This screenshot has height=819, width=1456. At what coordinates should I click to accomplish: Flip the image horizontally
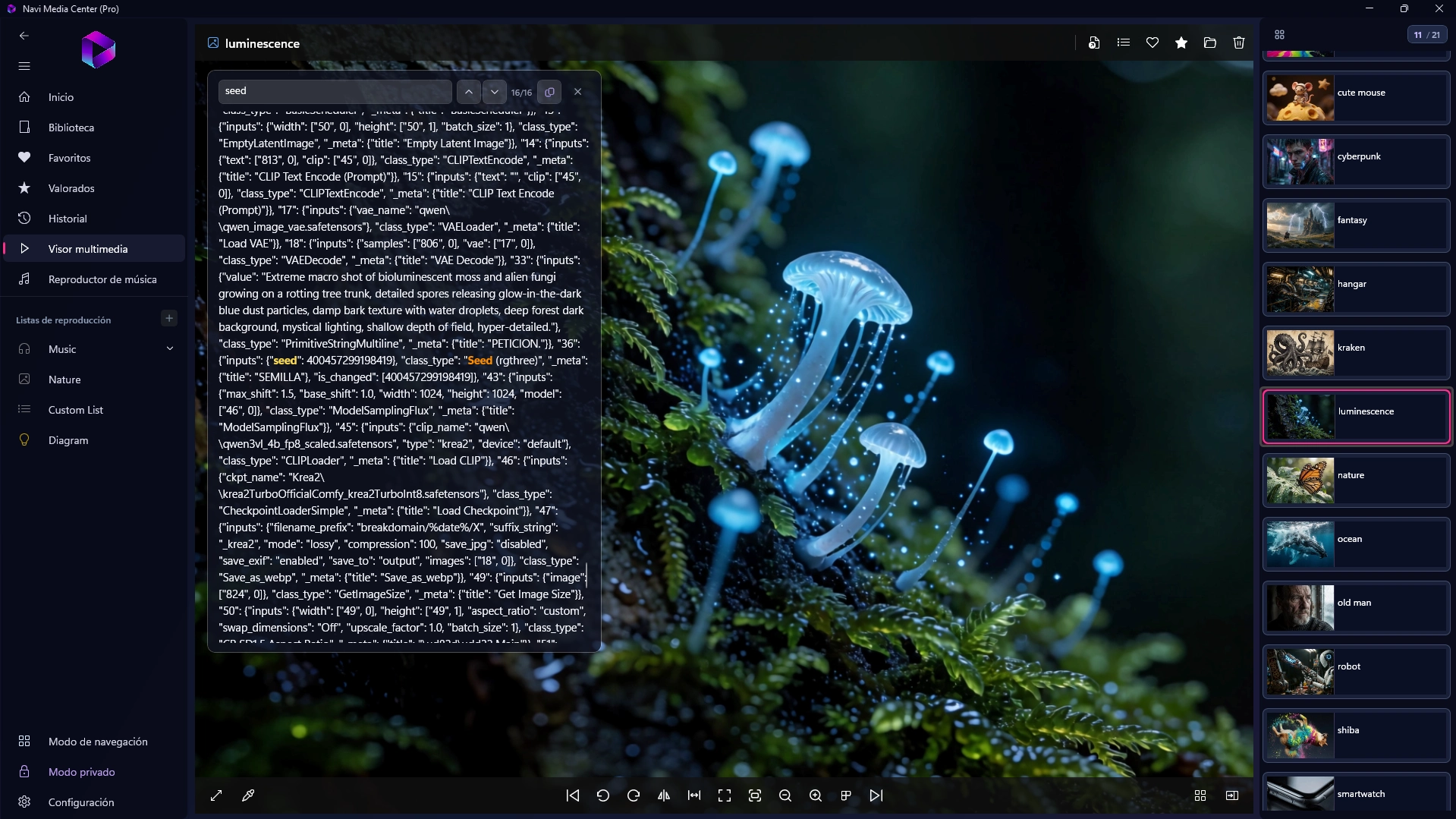click(x=664, y=795)
